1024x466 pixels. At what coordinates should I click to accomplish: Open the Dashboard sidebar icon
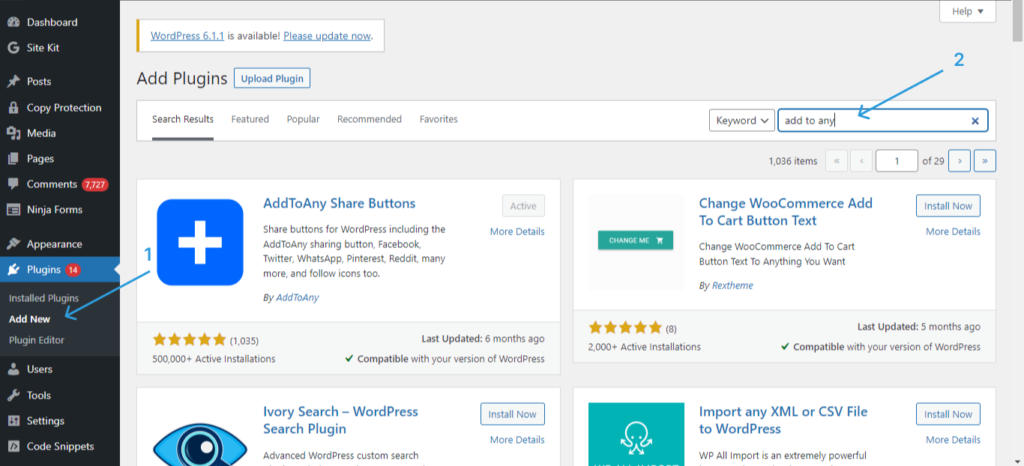(x=13, y=21)
